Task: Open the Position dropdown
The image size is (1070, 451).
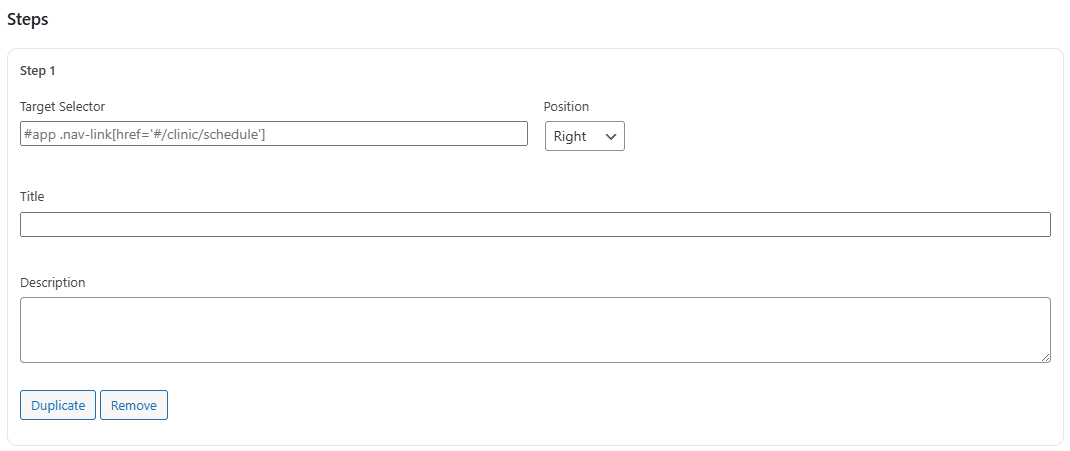Action: click(584, 136)
